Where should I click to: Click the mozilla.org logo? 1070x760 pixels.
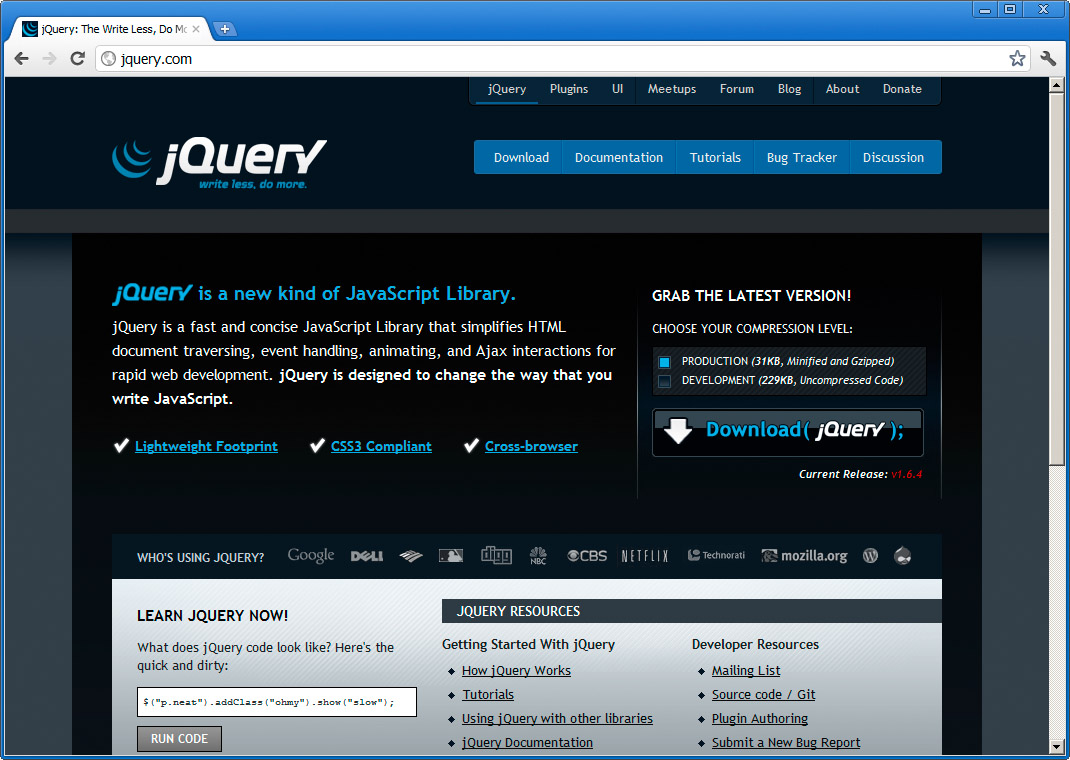805,556
